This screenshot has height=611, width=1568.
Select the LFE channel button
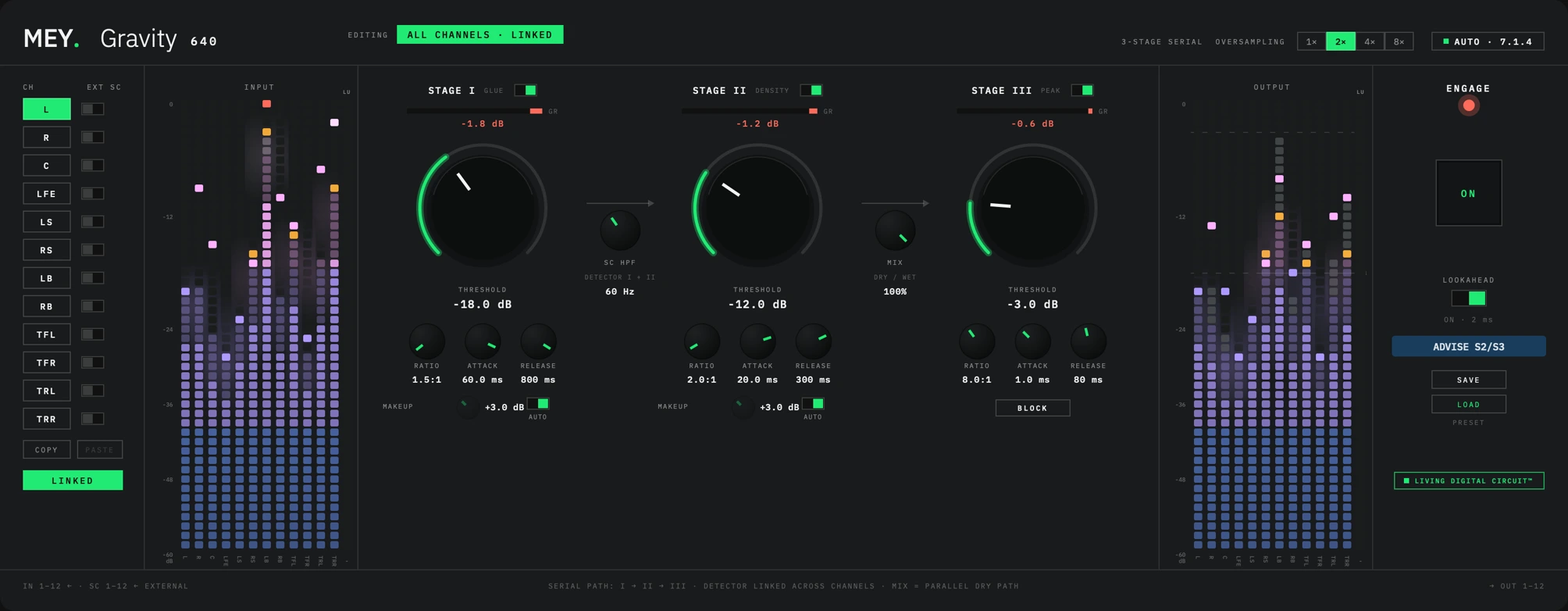[47, 193]
